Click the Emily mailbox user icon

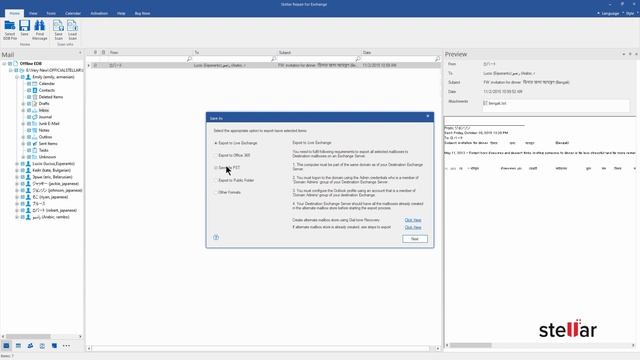tap(28, 77)
